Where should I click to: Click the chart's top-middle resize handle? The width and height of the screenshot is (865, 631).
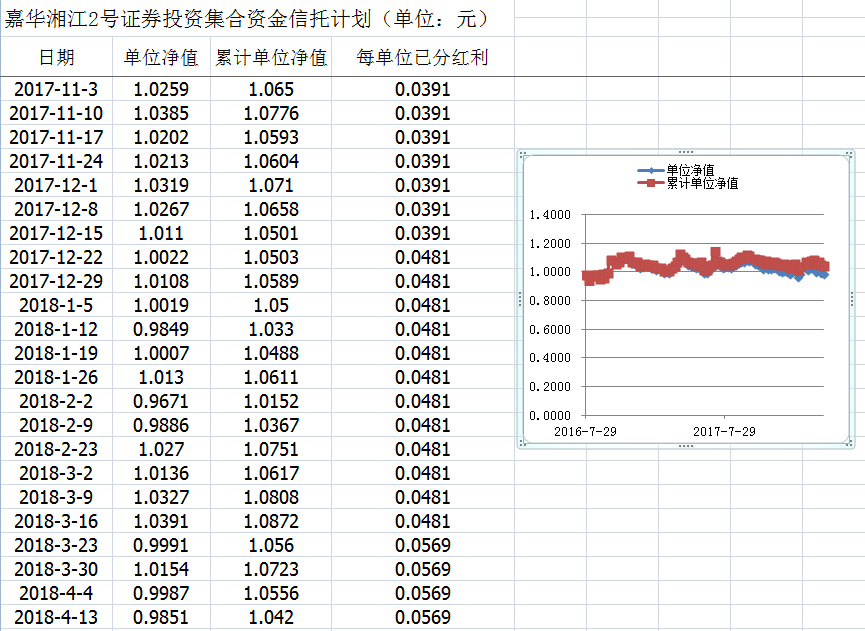click(x=686, y=151)
